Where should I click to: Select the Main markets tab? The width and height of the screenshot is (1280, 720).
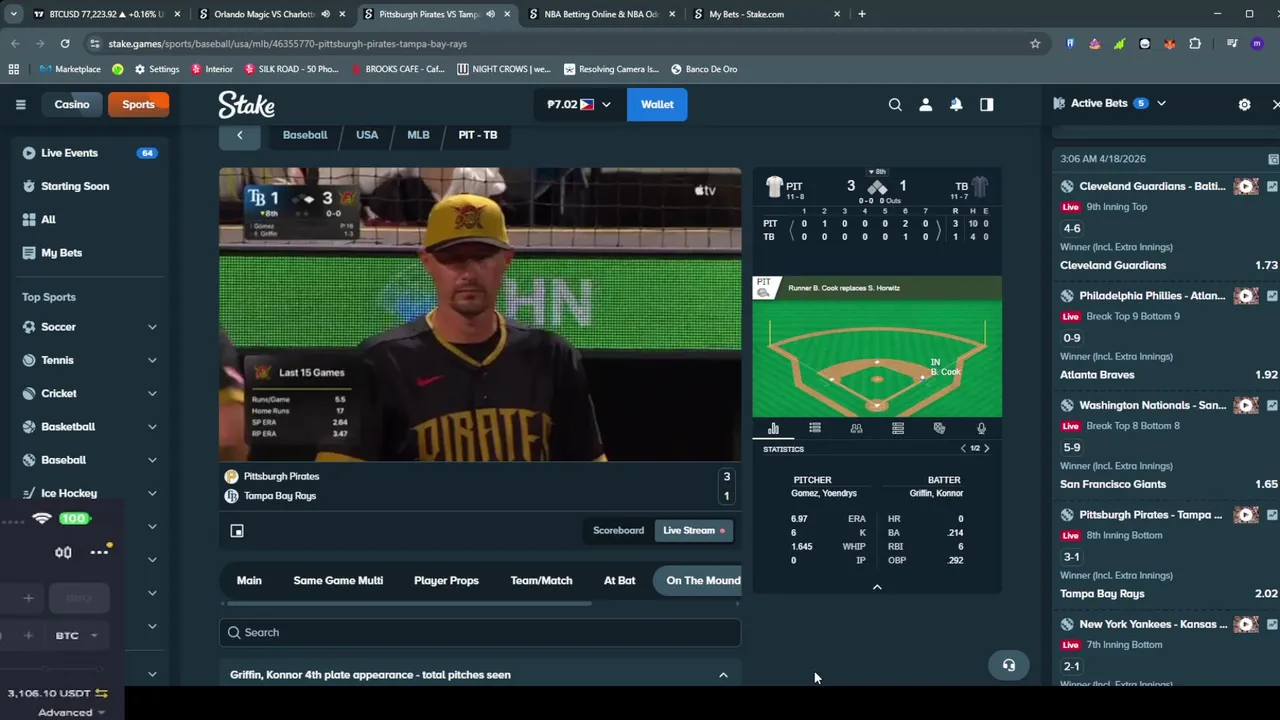coord(249,580)
